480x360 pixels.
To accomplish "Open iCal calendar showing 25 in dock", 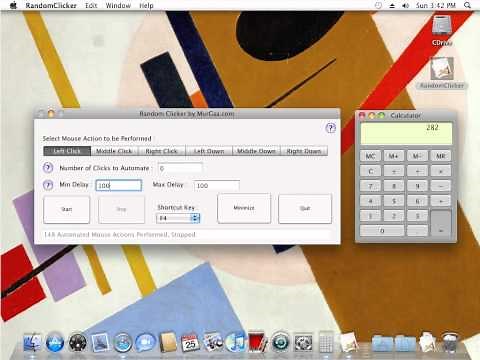I will tap(190, 343).
